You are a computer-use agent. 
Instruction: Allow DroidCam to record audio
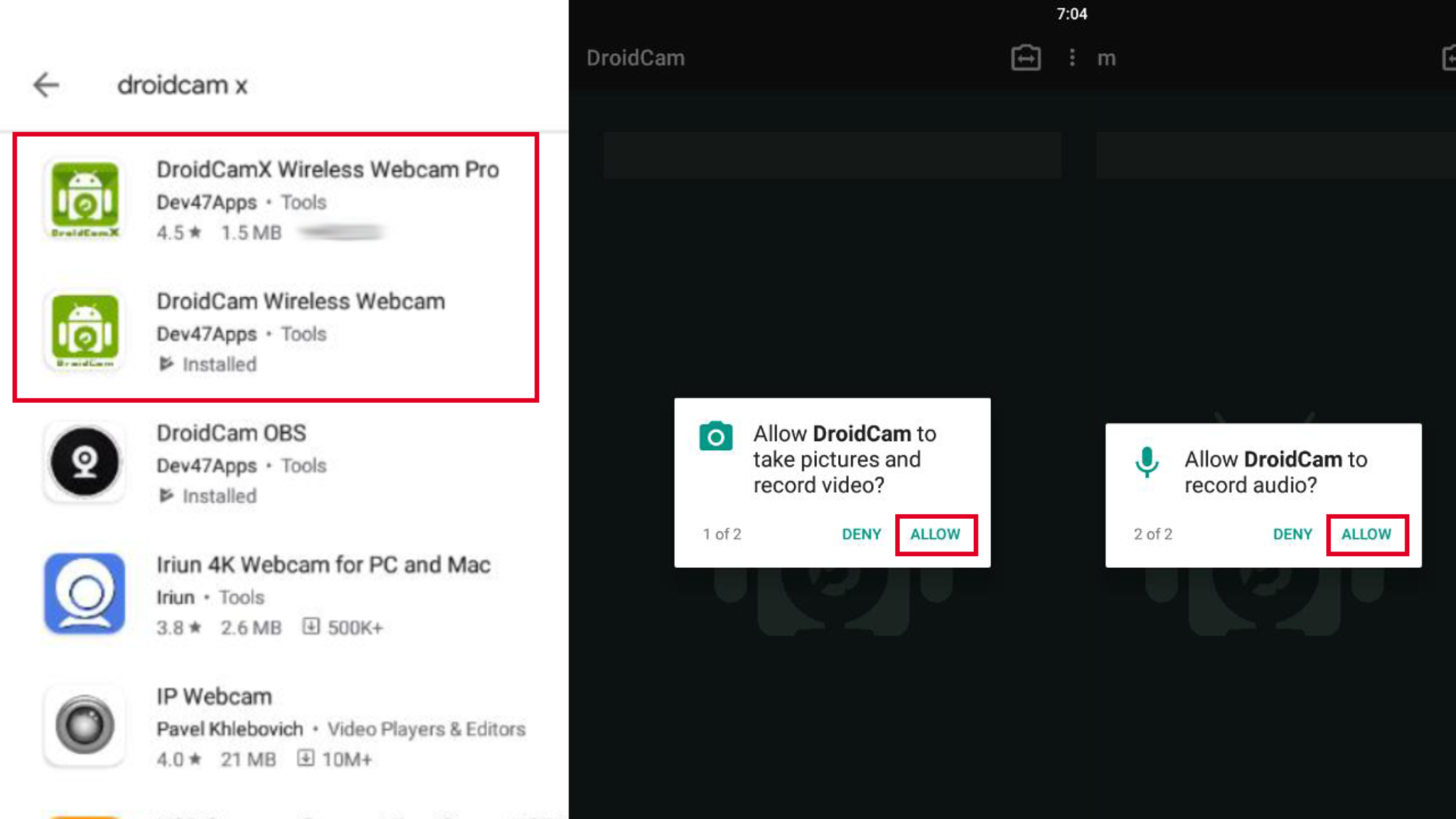(1366, 535)
